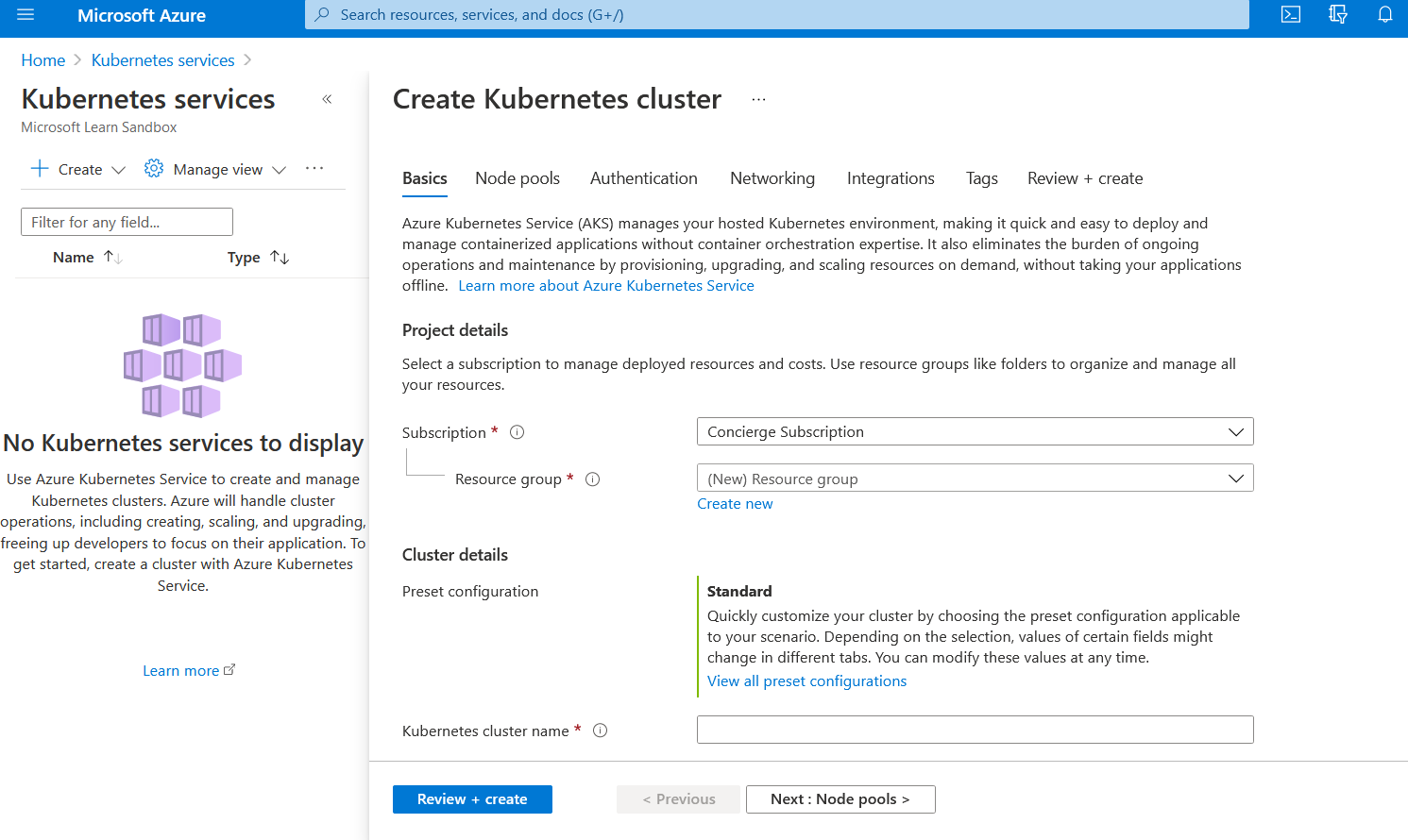Click the plus Create icon
Viewport: 1408px width, 840px height.
(40, 169)
